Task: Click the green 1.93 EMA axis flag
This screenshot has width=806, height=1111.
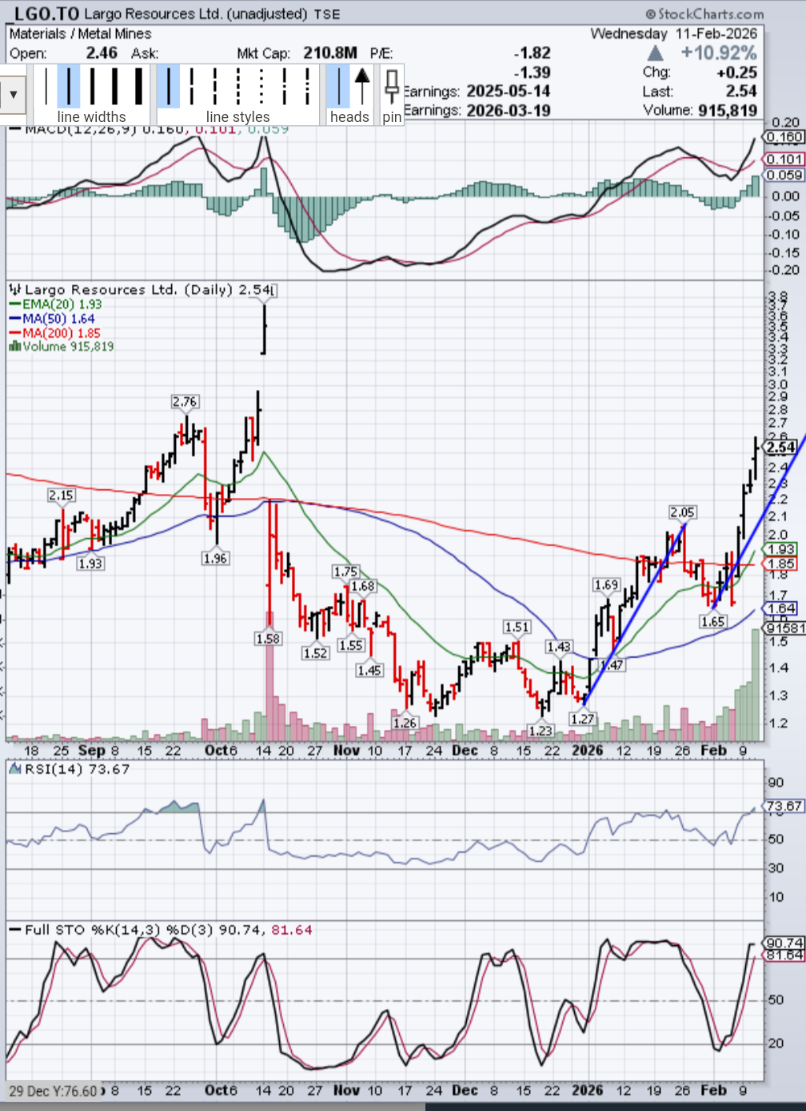Action: click(x=780, y=549)
